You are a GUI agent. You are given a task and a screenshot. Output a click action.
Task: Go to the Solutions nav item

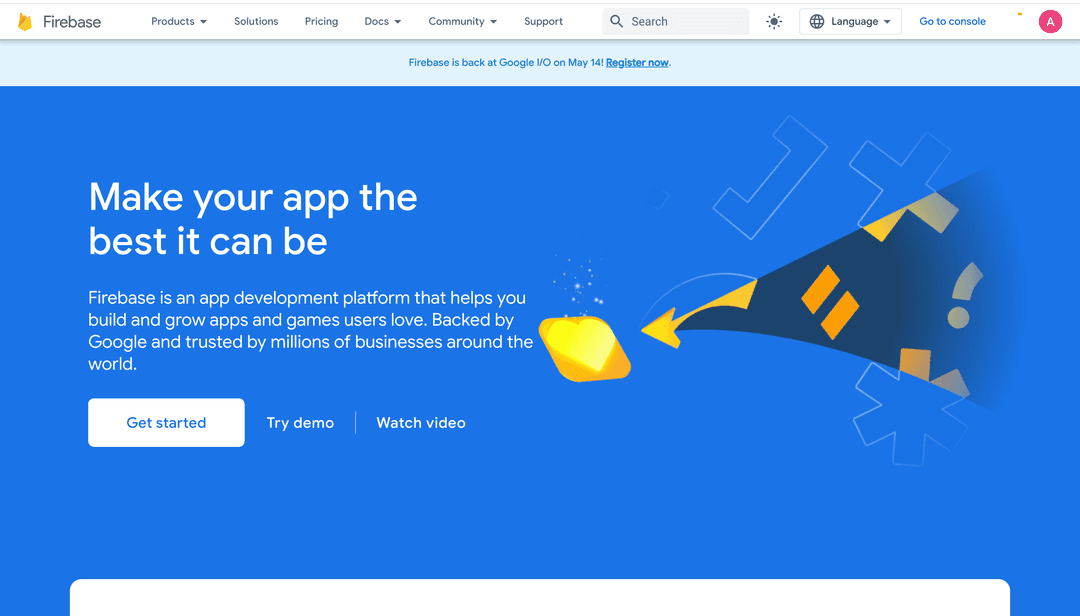click(x=256, y=21)
